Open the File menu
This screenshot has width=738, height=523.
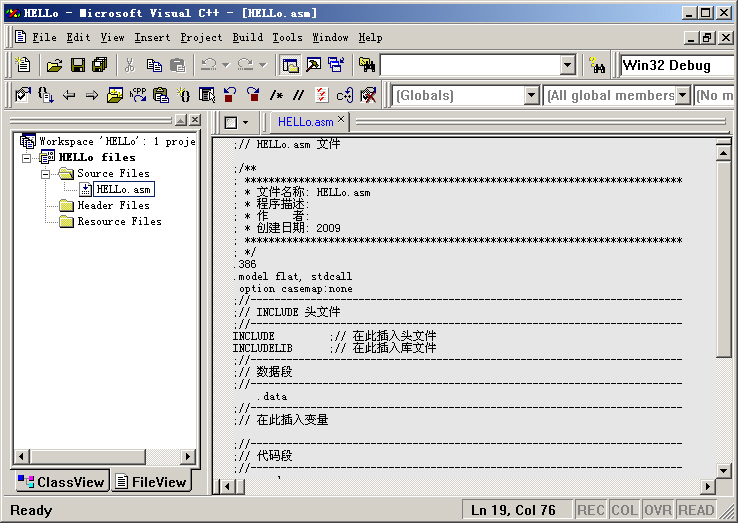[x=44, y=37]
